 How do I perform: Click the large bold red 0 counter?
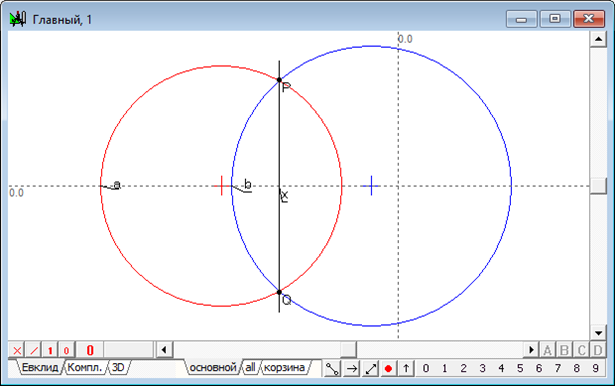(x=90, y=350)
